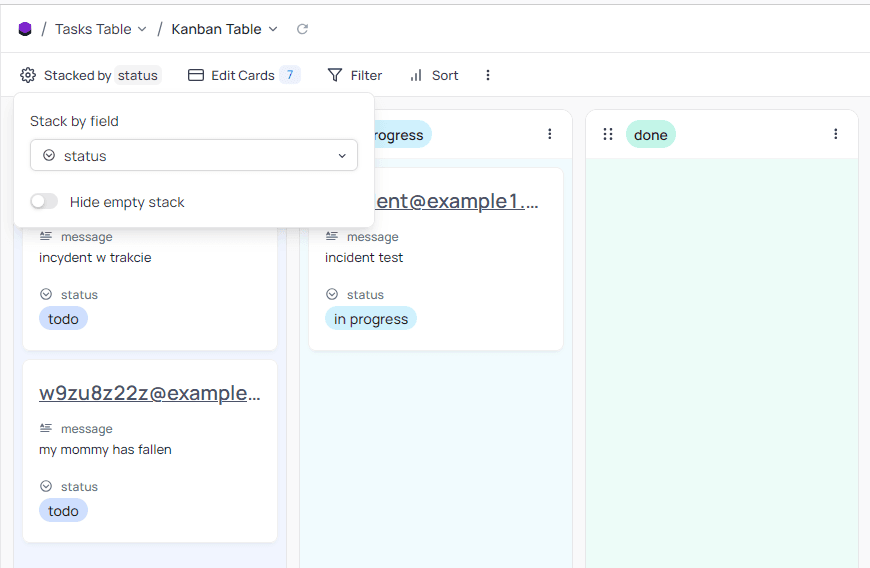870x568 pixels.
Task: Open the status stack-by field dropdown
Action: (194, 156)
